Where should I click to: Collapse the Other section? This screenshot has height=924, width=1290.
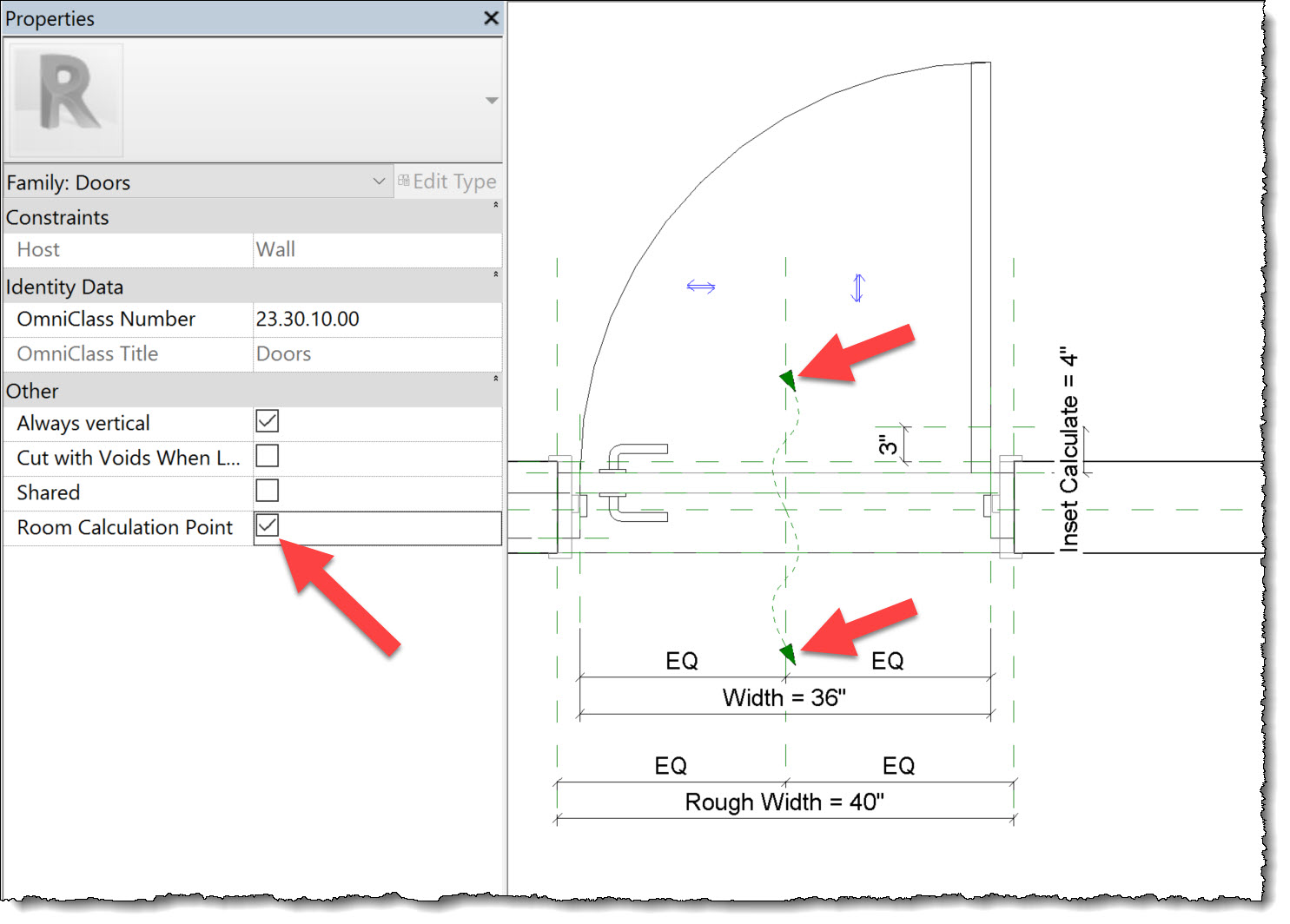point(495,379)
